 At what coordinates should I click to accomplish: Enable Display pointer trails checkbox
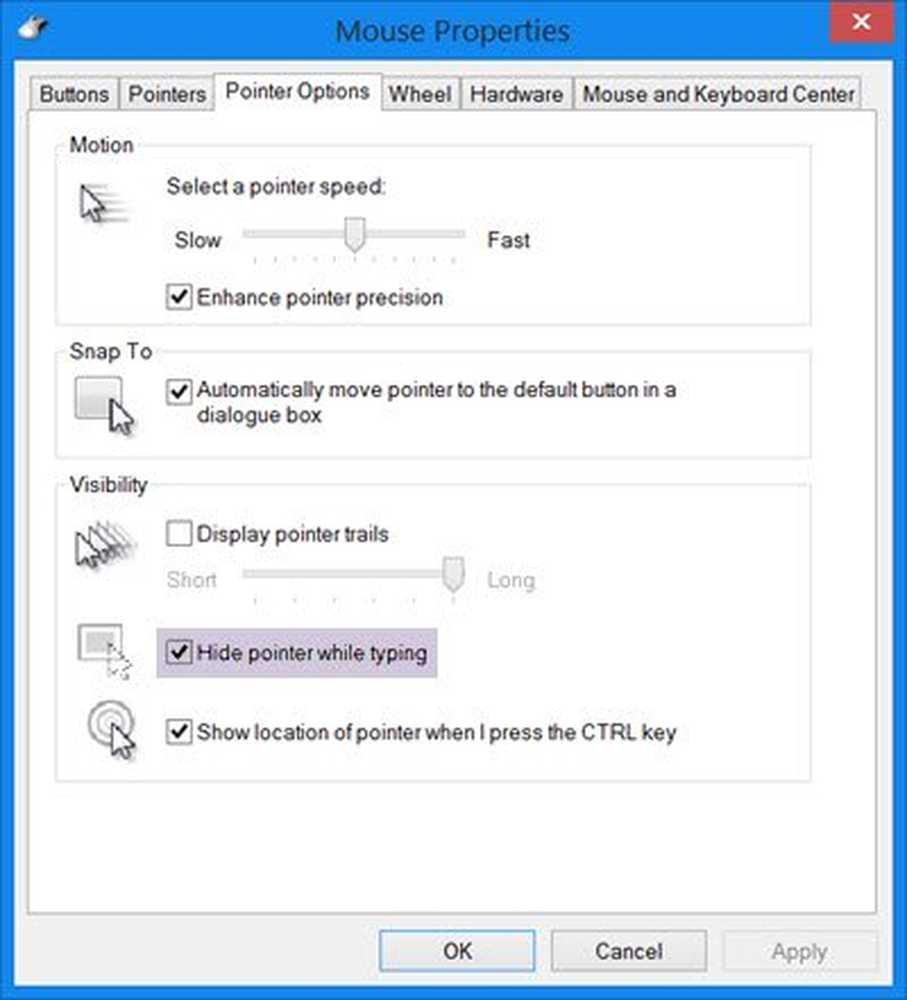point(180,535)
